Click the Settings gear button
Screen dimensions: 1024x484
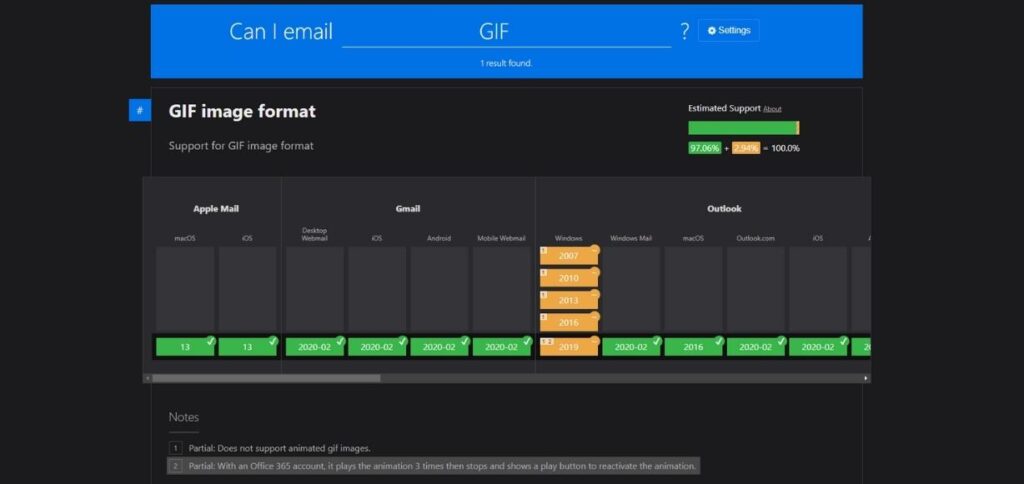coord(728,31)
